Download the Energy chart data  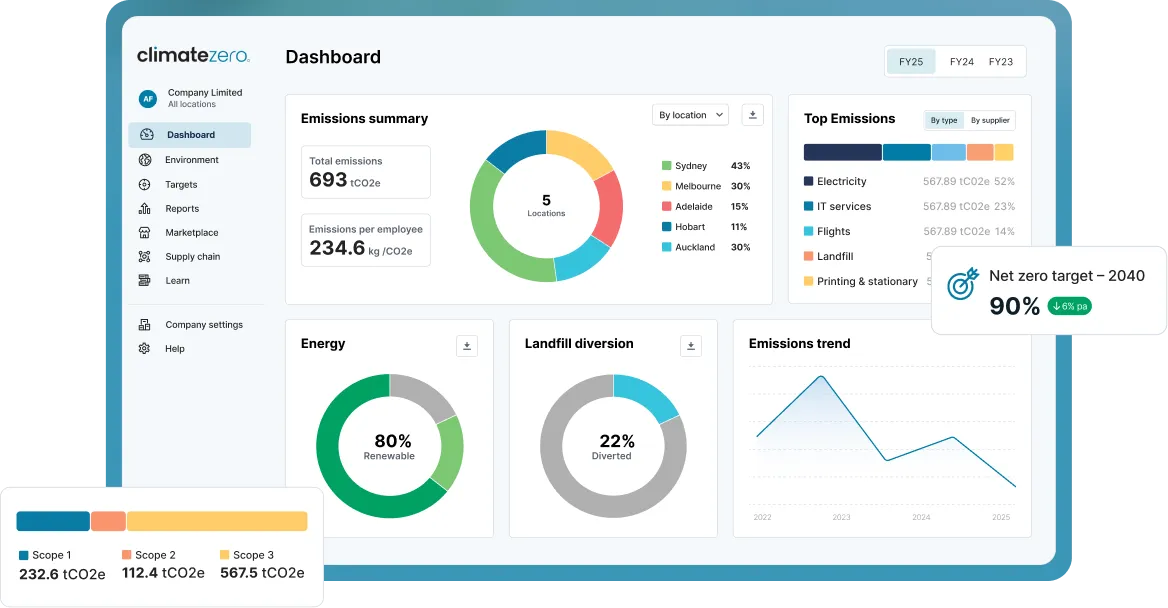click(x=467, y=346)
